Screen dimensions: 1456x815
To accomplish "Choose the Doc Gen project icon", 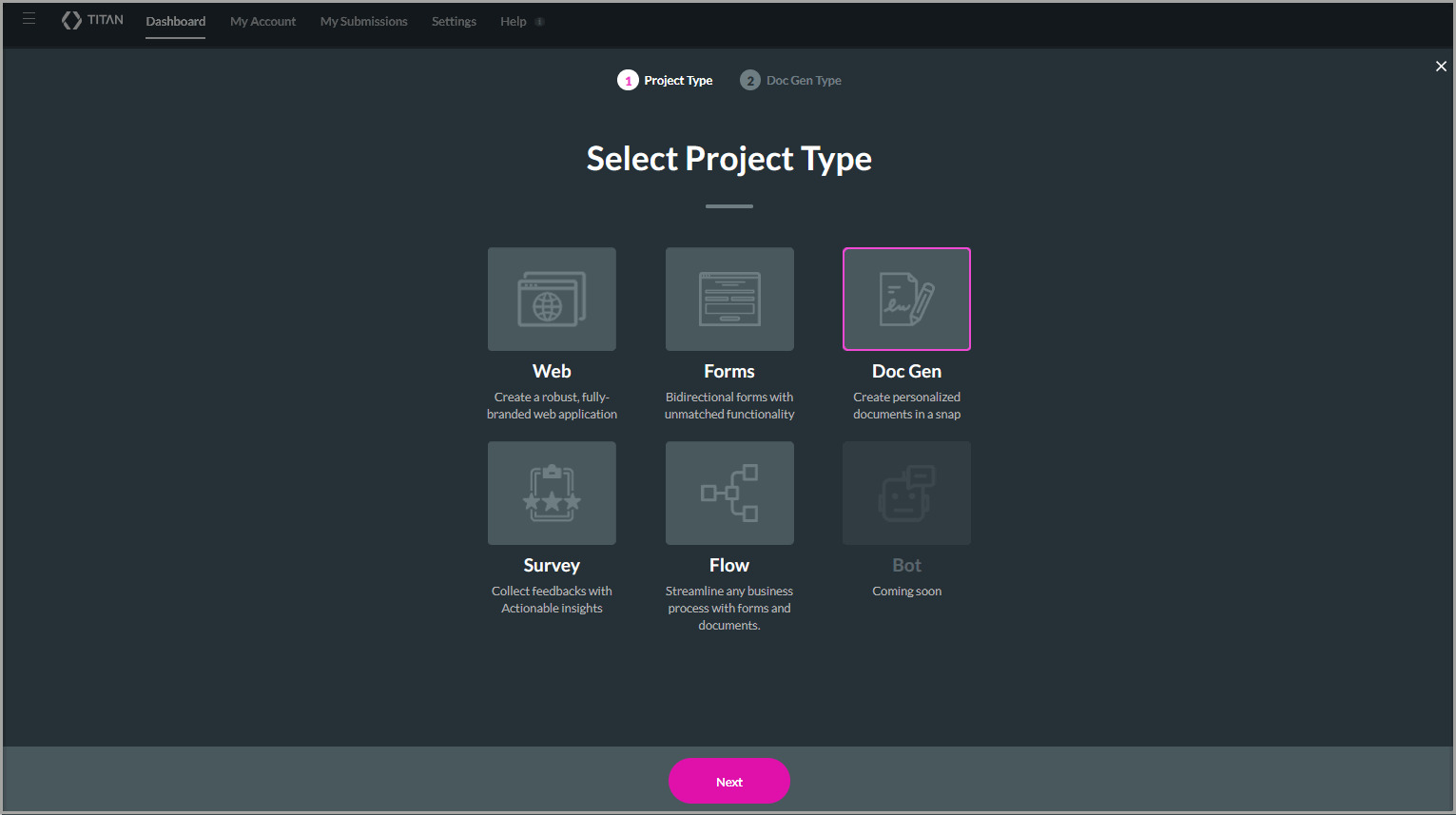I will click(906, 299).
